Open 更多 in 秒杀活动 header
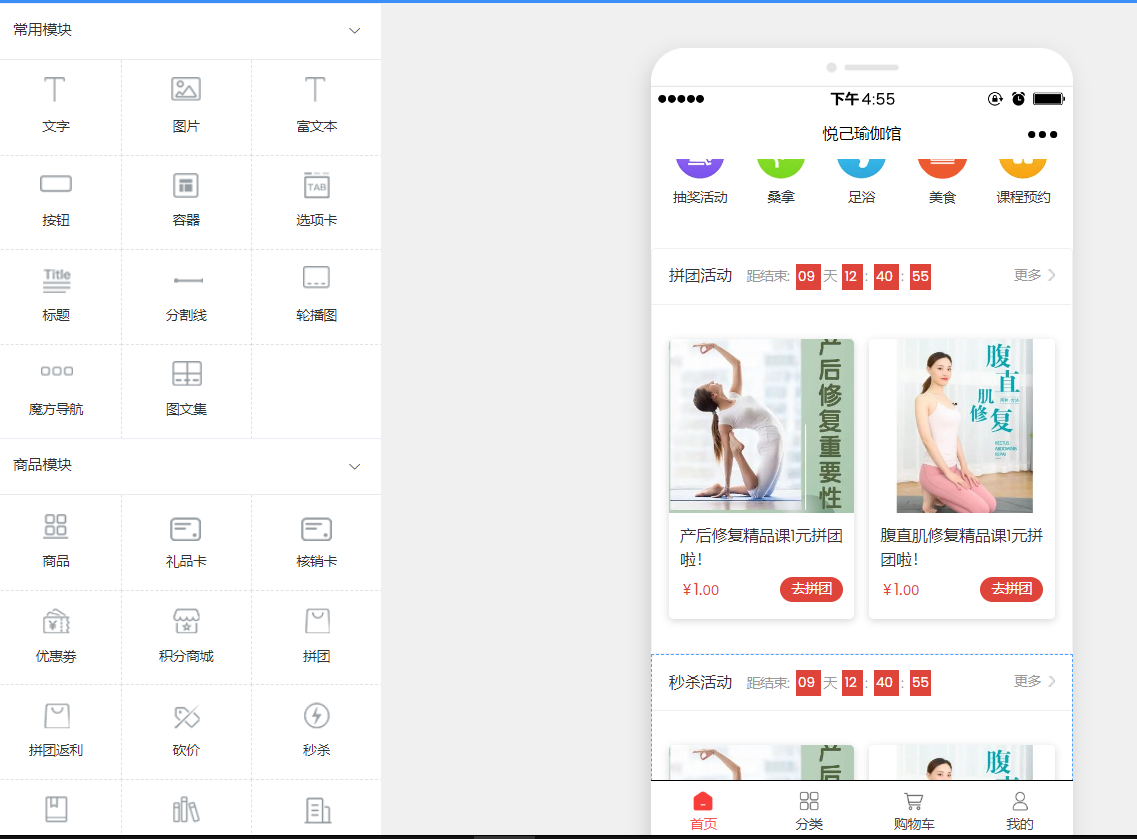This screenshot has width=1137, height=839. [x=1034, y=682]
